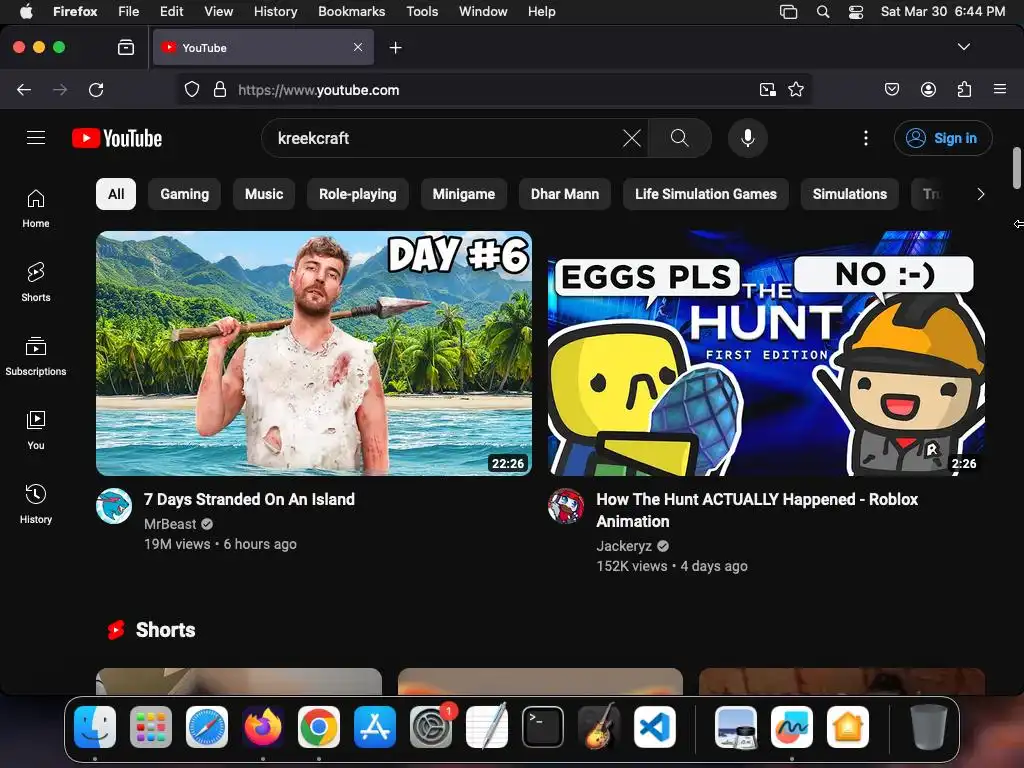The height and width of the screenshot is (768, 1024).
Task: Open the Pocket save icon
Action: click(x=891, y=89)
